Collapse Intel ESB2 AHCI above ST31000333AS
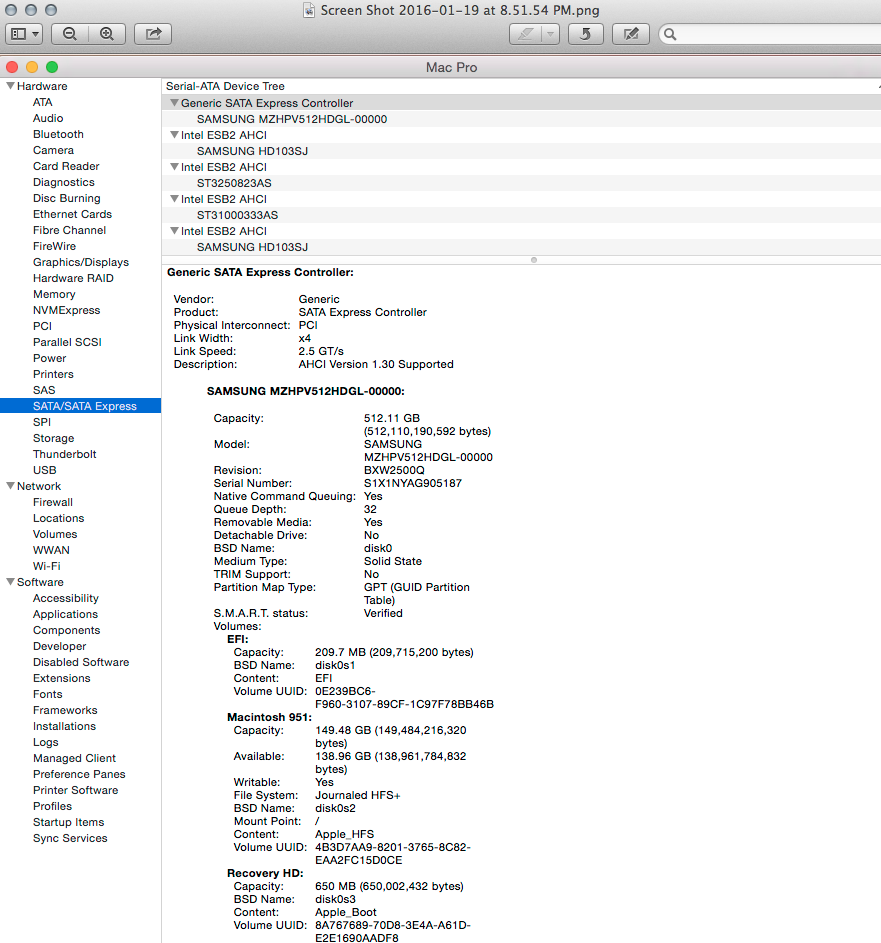 click(174, 198)
